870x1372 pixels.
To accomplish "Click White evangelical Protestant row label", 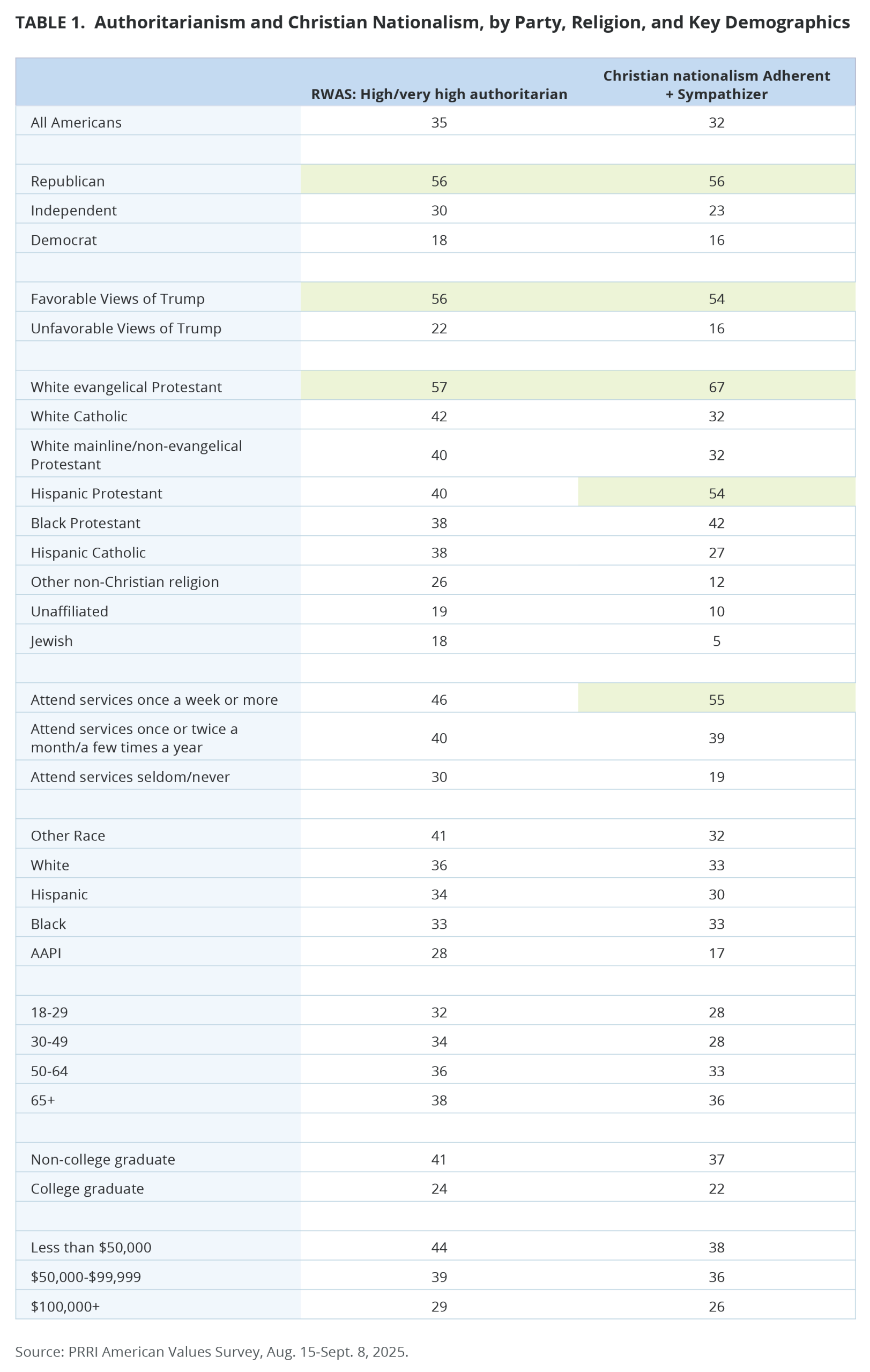I will pyautogui.click(x=126, y=387).
